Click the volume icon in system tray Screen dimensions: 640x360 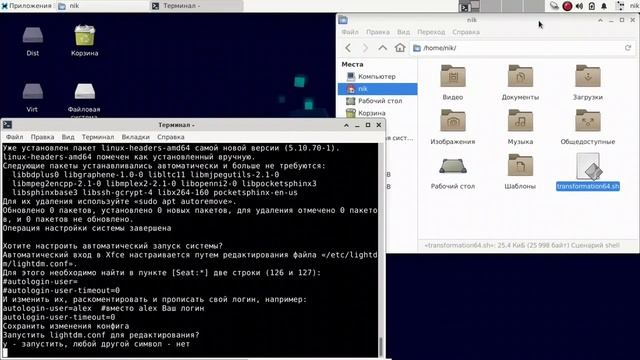coord(579,6)
